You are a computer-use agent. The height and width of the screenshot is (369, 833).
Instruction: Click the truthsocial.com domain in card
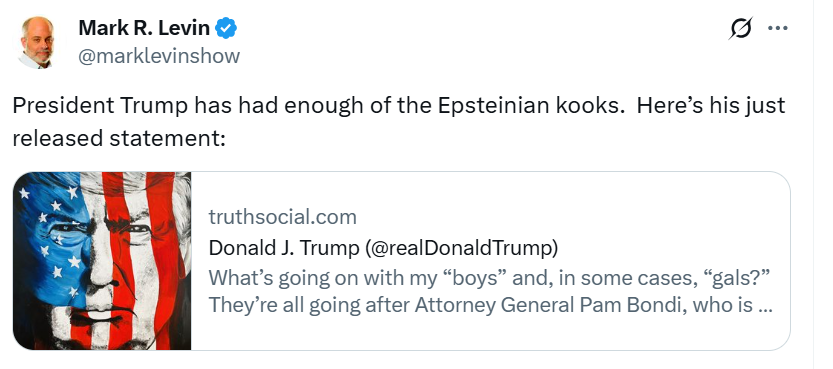[282, 217]
